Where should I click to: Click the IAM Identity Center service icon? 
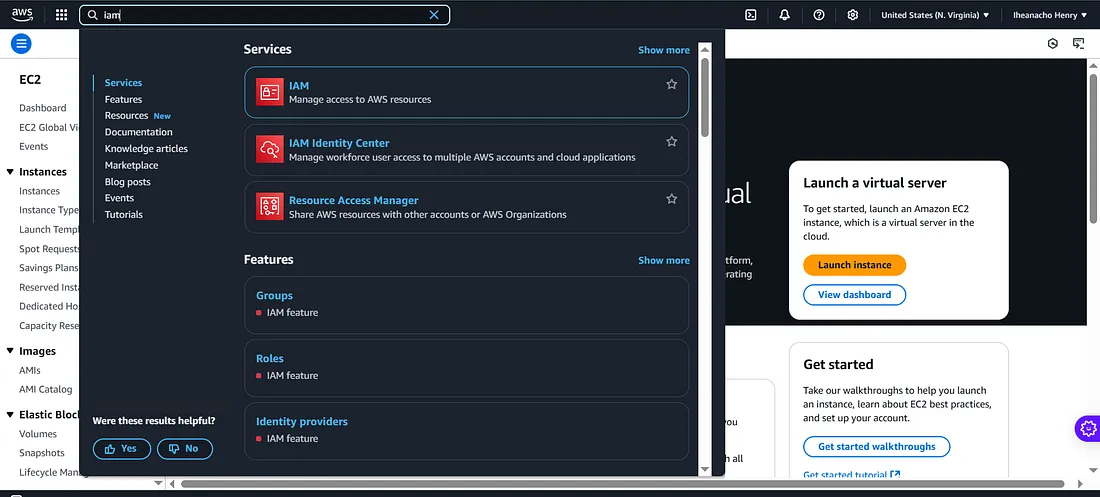[269, 150]
